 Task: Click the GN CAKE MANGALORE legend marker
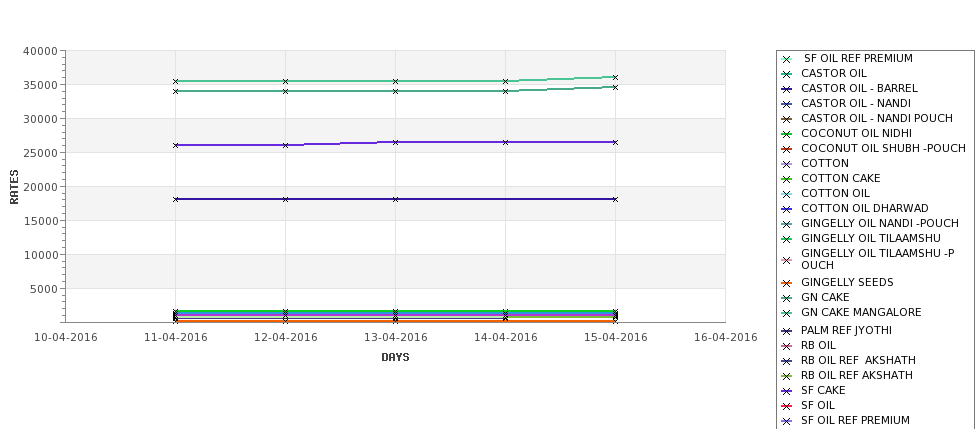[787, 313]
